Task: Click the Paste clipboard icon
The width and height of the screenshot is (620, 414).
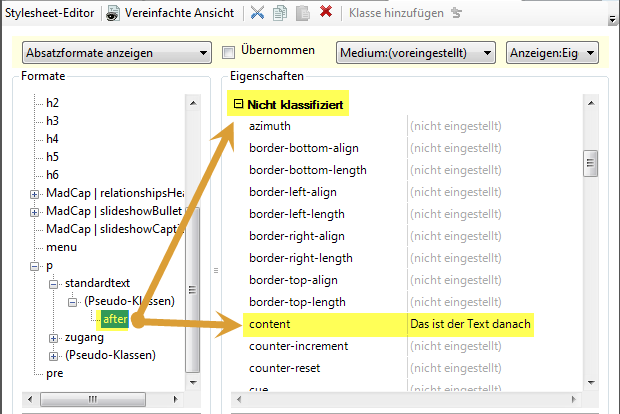Action: coord(302,13)
